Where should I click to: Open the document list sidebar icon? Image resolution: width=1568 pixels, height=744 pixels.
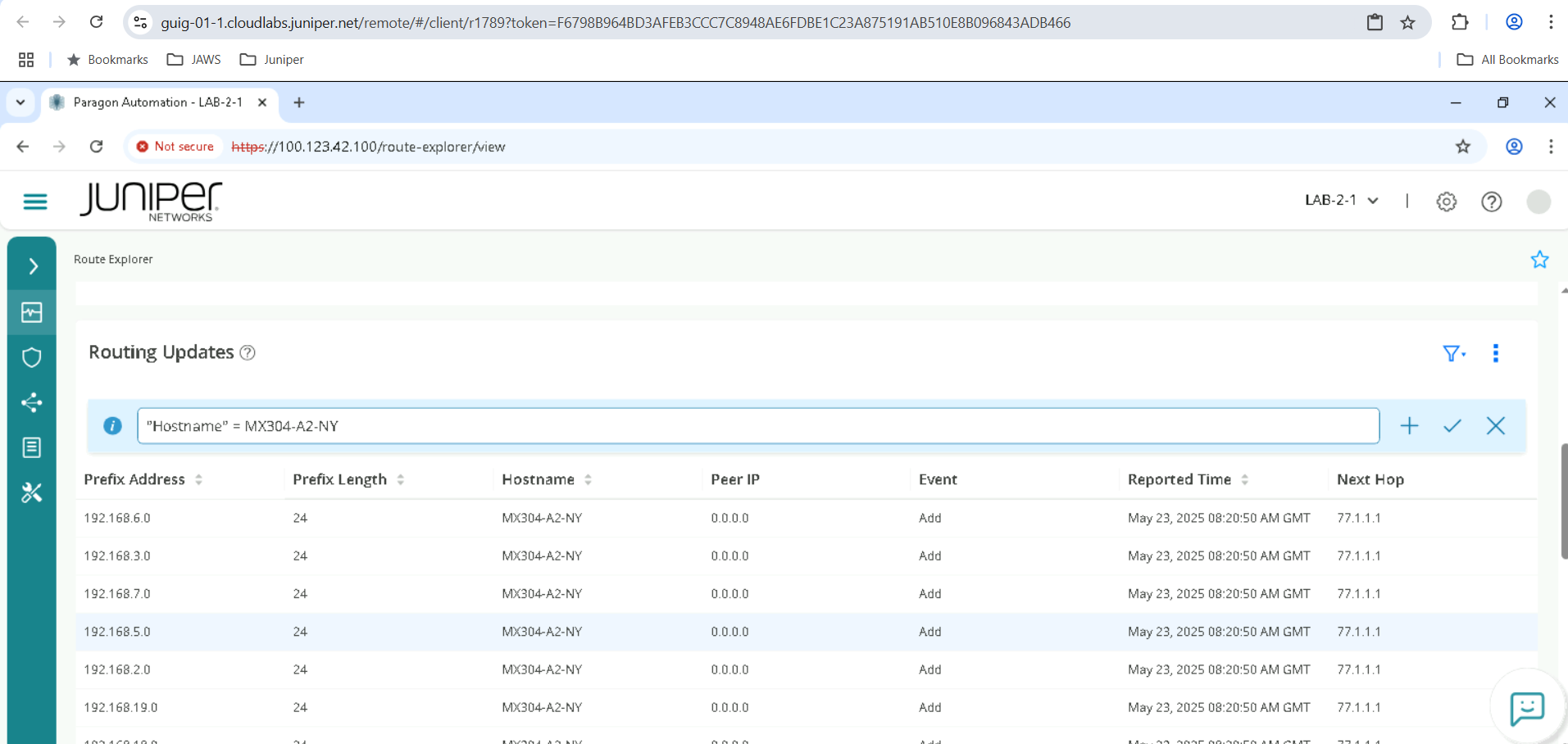click(x=32, y=447)
